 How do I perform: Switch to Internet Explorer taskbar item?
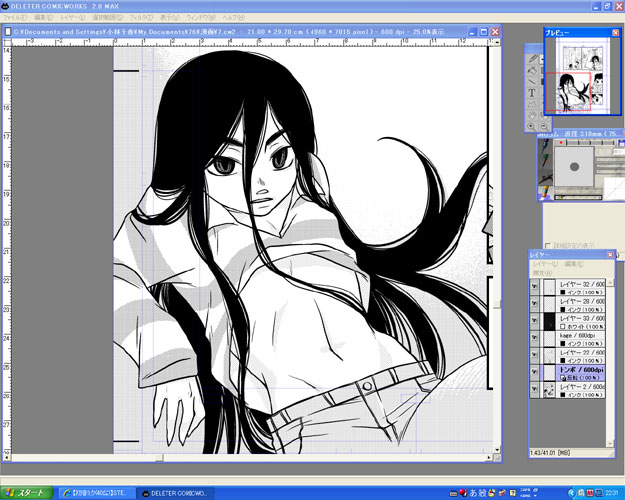pyautogui.click(x=96, y=494)
